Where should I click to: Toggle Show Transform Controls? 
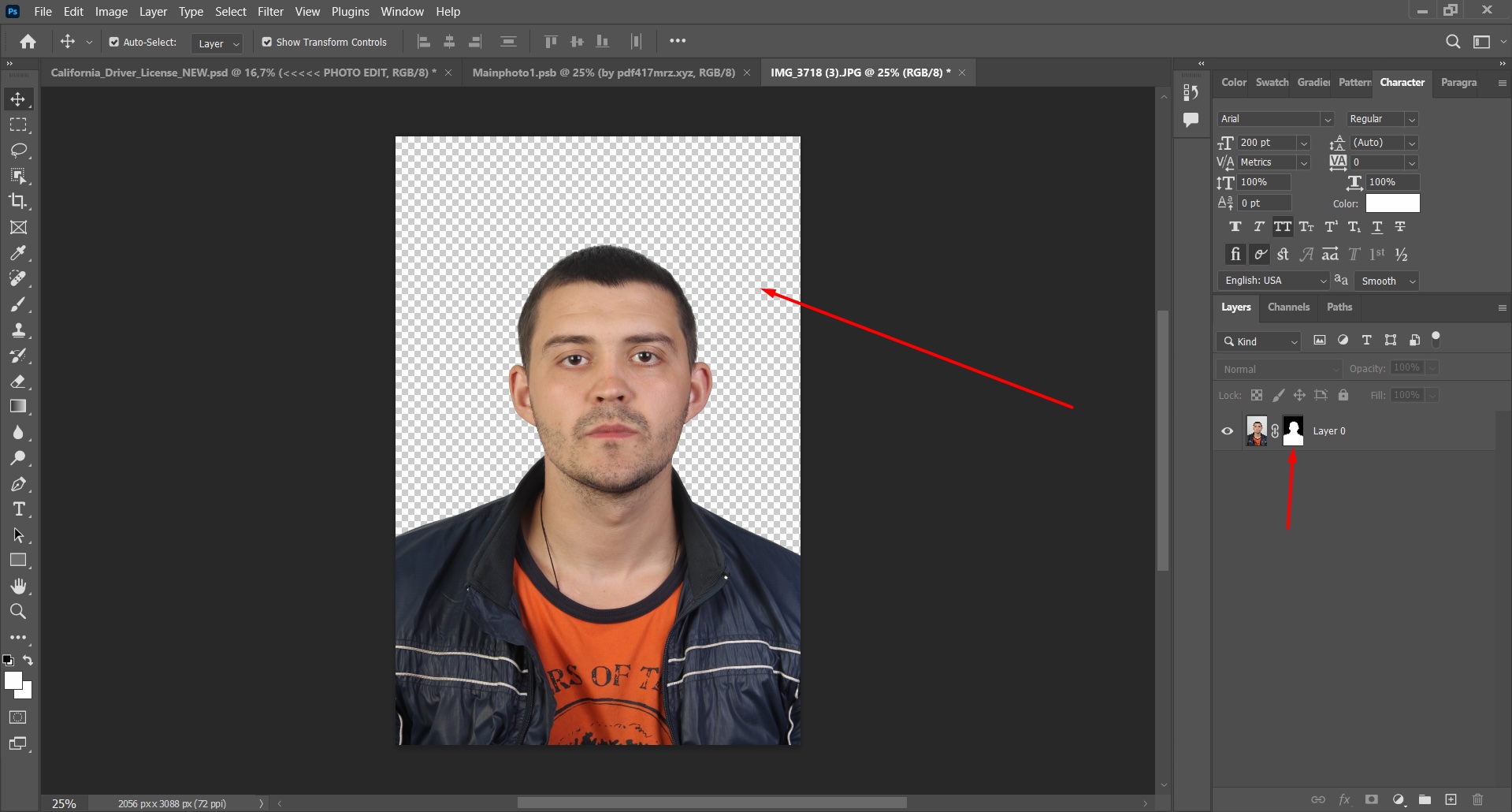click(267, 41)
